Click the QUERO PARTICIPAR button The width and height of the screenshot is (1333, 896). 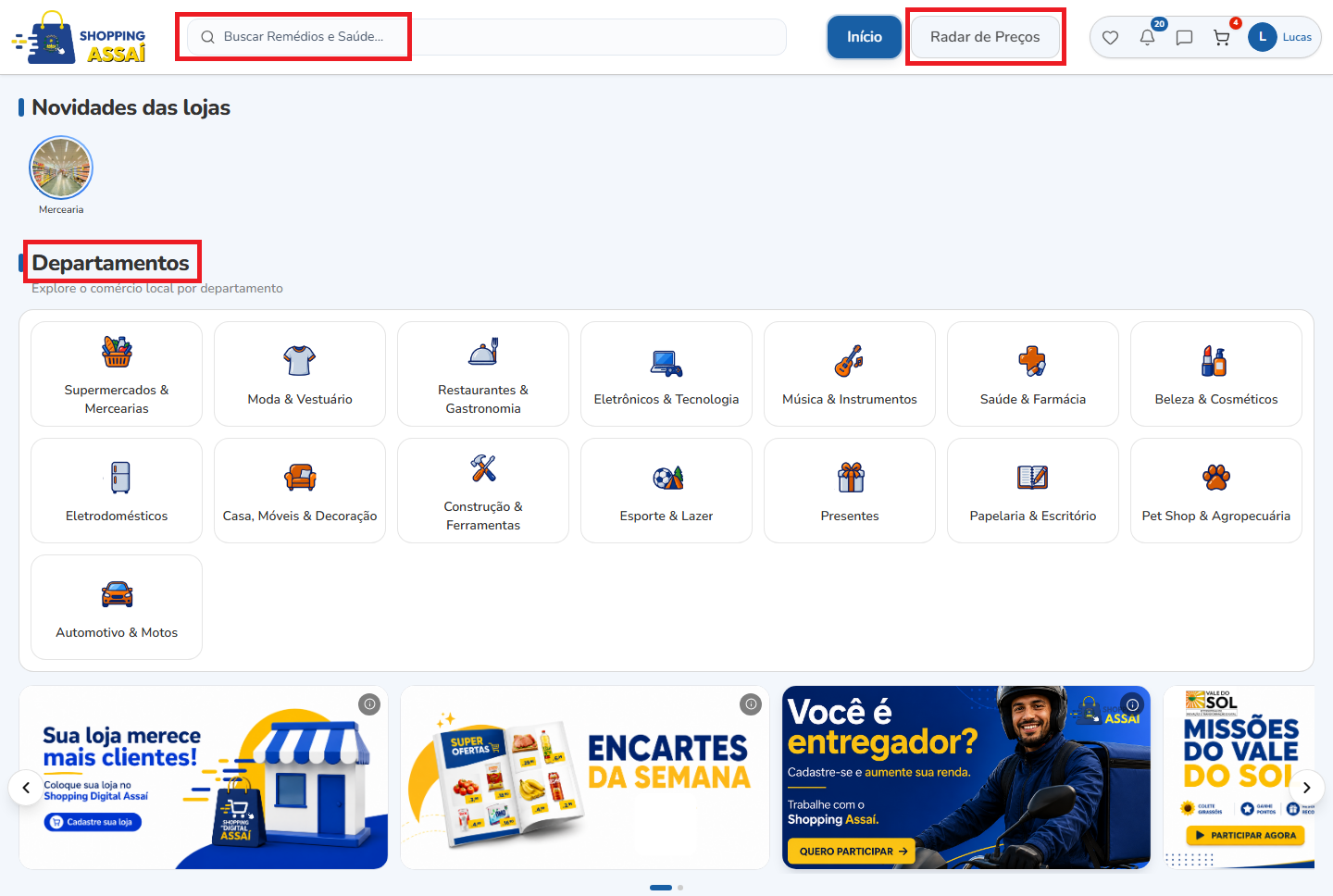pos(852,852)
